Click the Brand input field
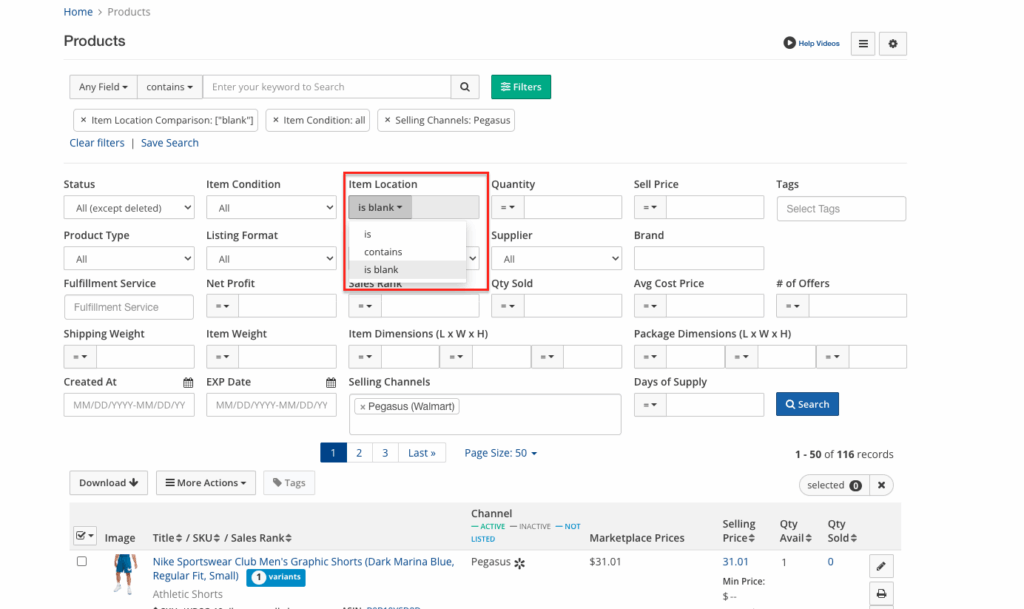Image resolution: width=1024 pixels, height=609 pixels. [x=698, y=259]
